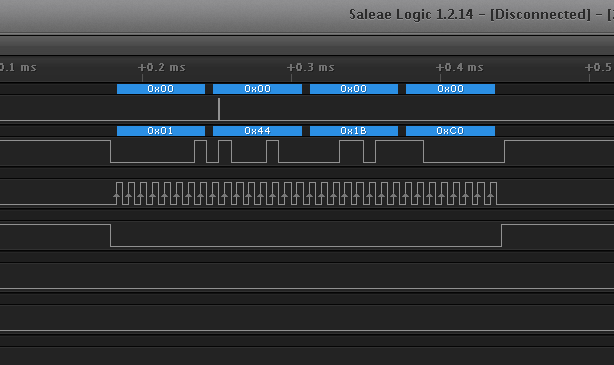This screenshot has height=365, width=614.
Task: Select the 0xC0 decoded byte bubble
Action: click(450, 131)
